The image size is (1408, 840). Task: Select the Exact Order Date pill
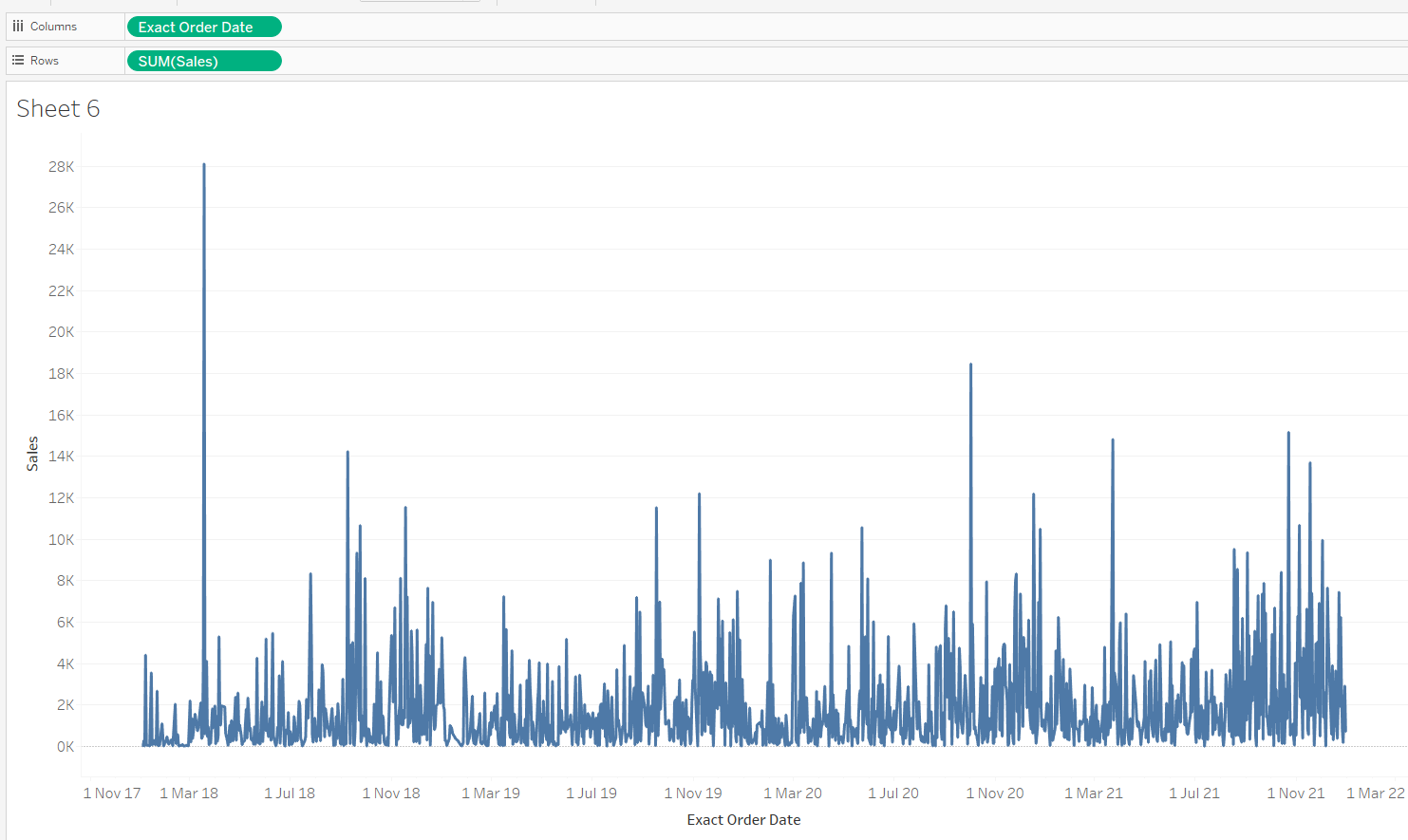(x=204, y=27)
